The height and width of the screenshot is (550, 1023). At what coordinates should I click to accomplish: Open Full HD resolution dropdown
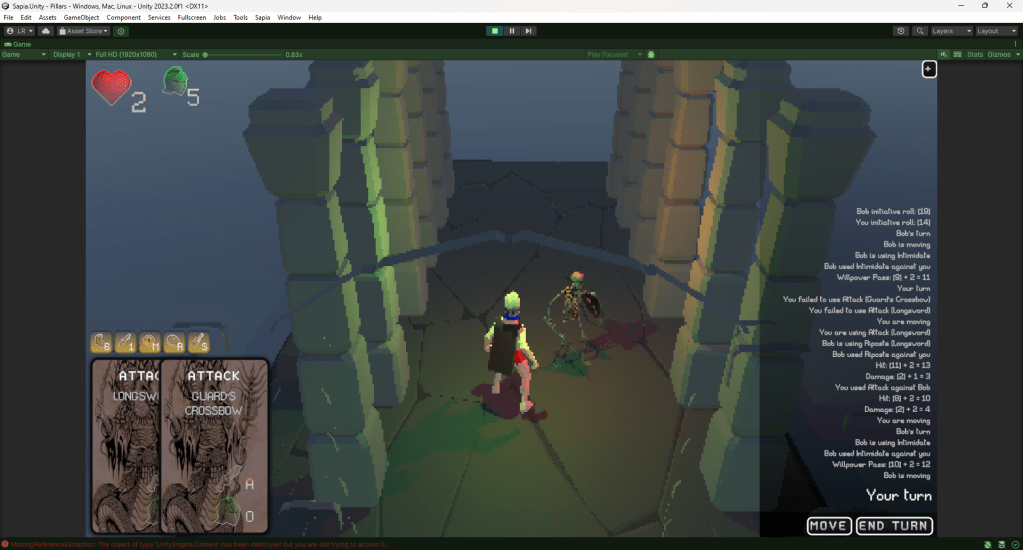tap(136, 54)
